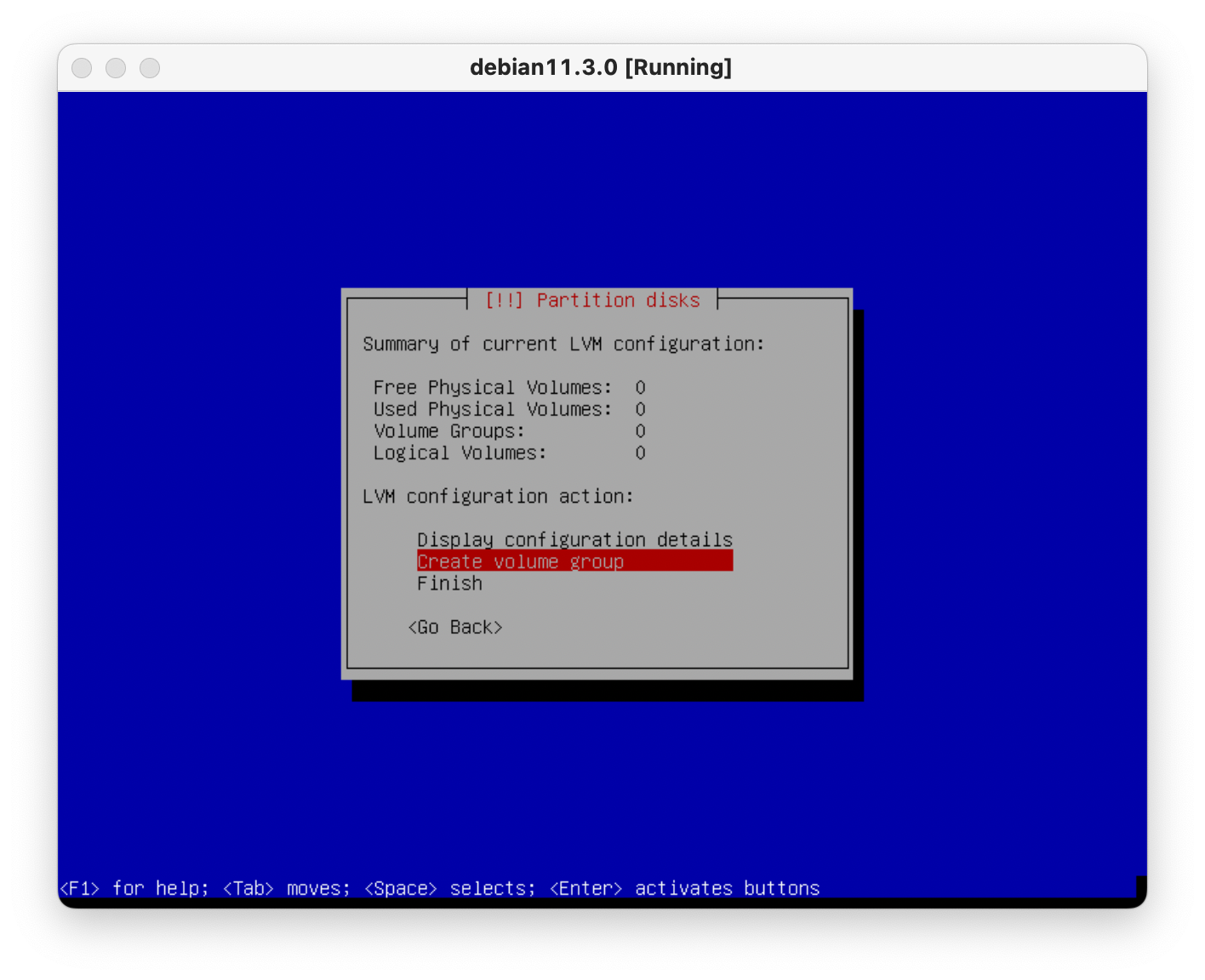
Task: Click the Enter activates buttons hint
Action: 684,888
